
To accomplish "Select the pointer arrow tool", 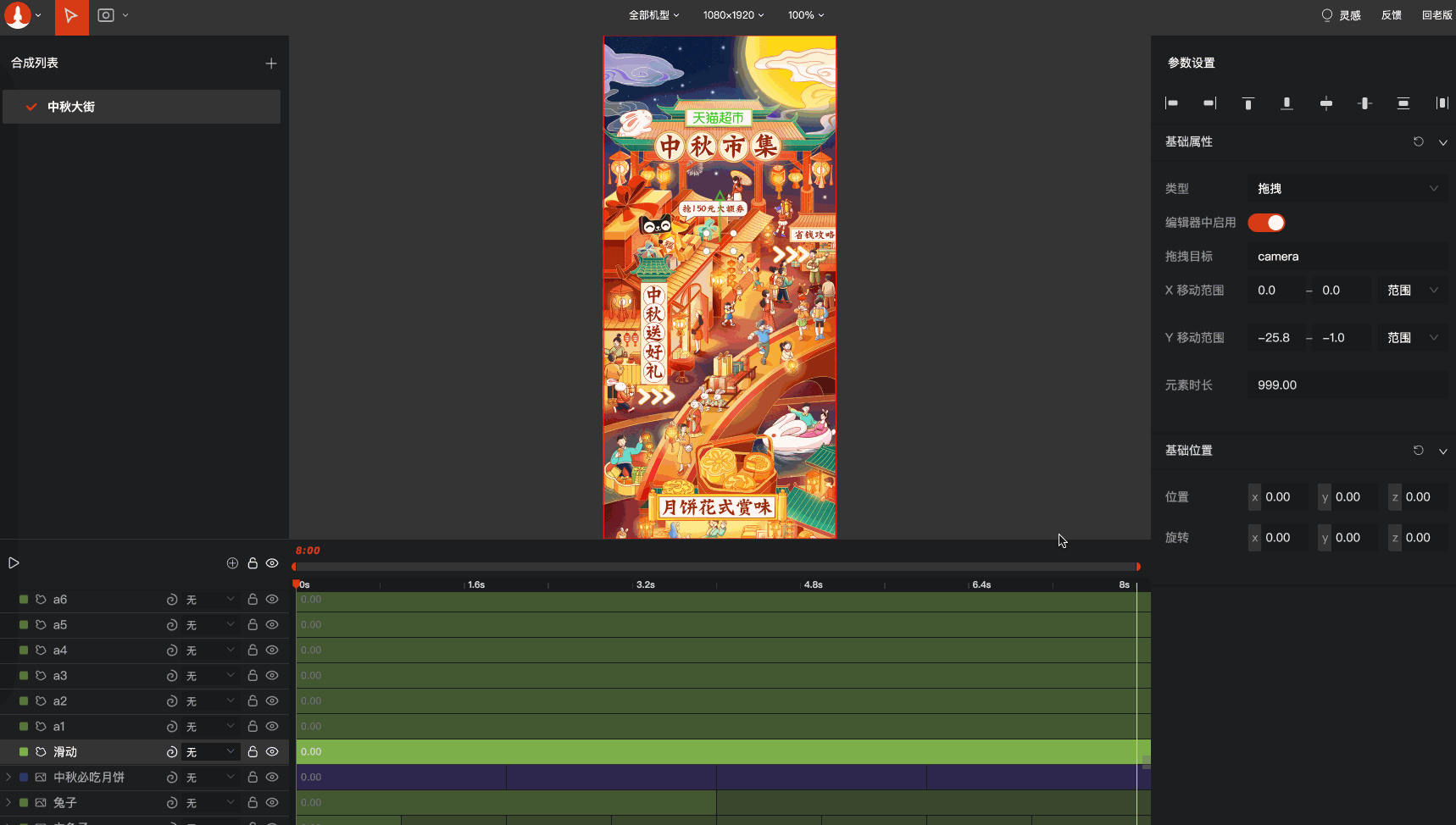I will tap(71, 16).
